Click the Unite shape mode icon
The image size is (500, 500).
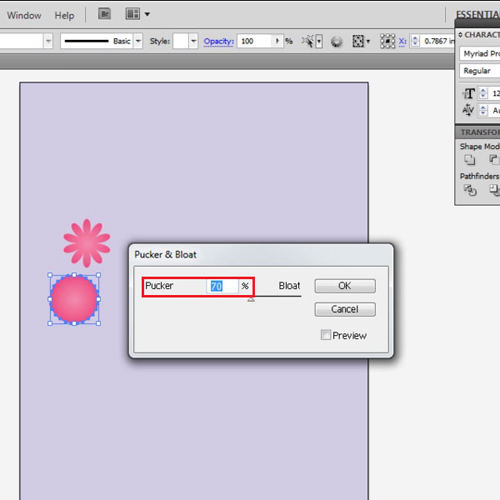click(470, 160)
